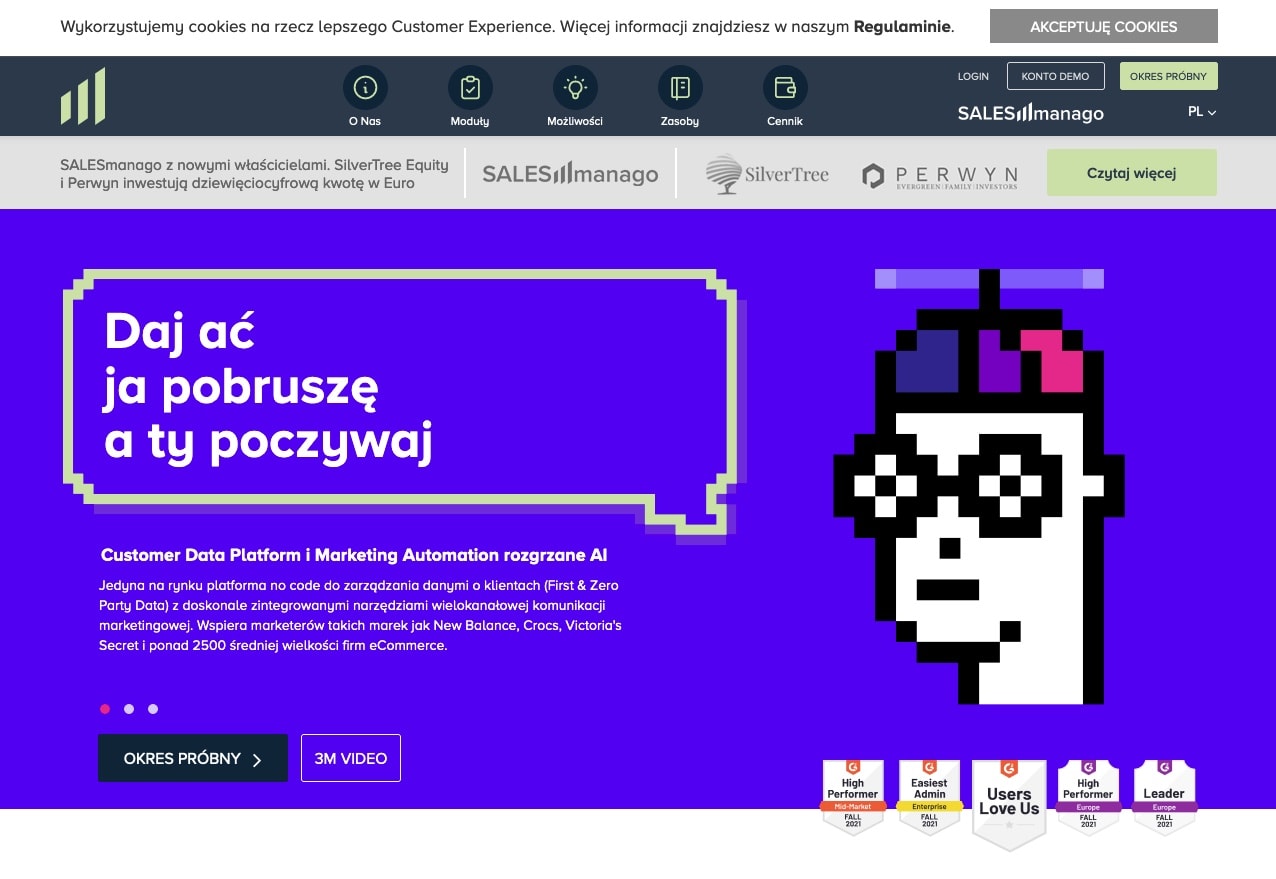Click the grey SALESmanago logo in banner

click(x=570, y=174)
